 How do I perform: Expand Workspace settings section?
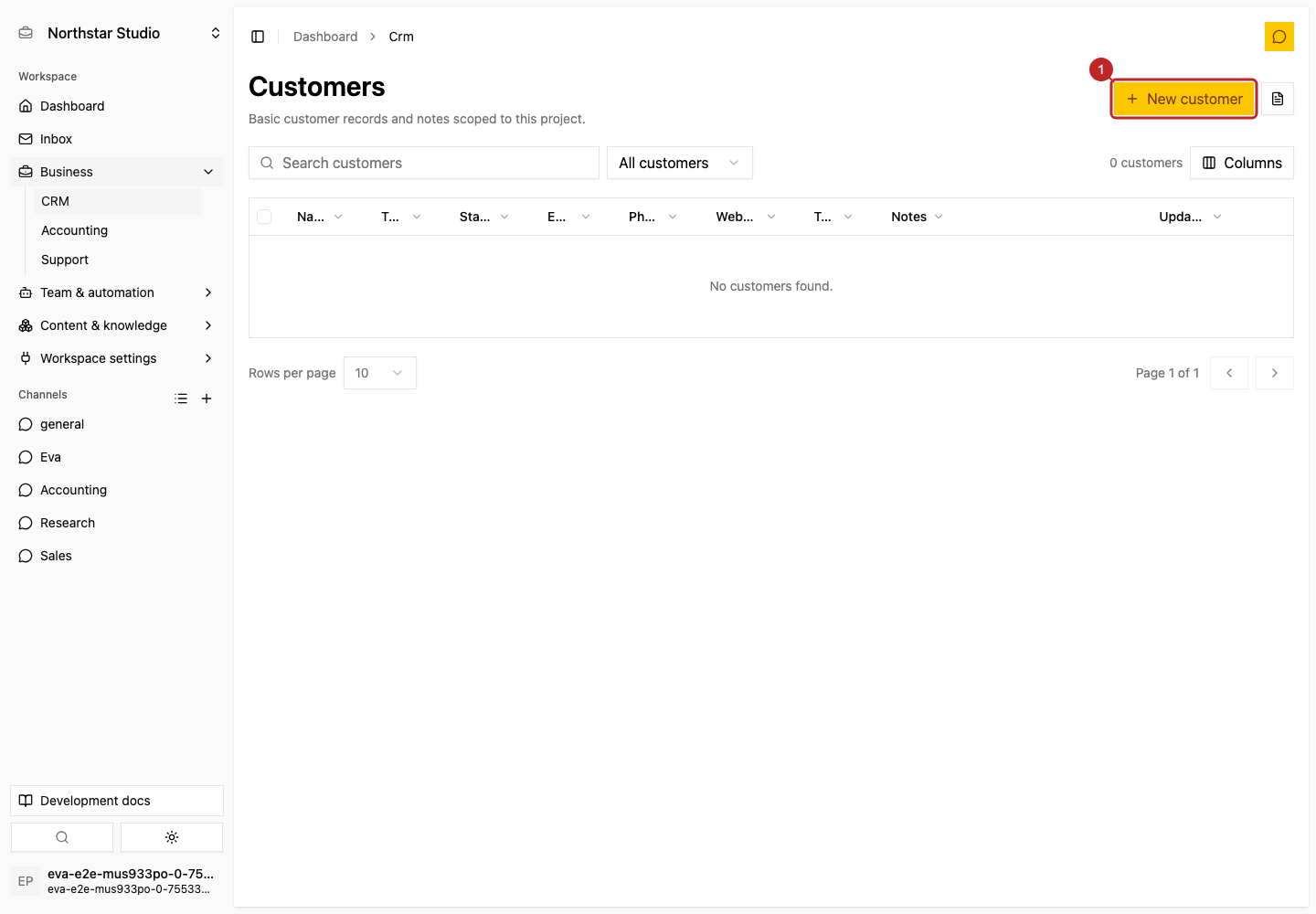tap(117, 358)
